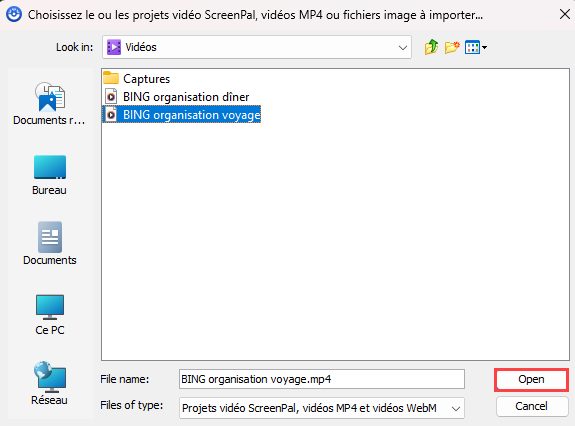Click the Vidéos folder icon in Look in
575x426 pixels.
coord(114,47)
